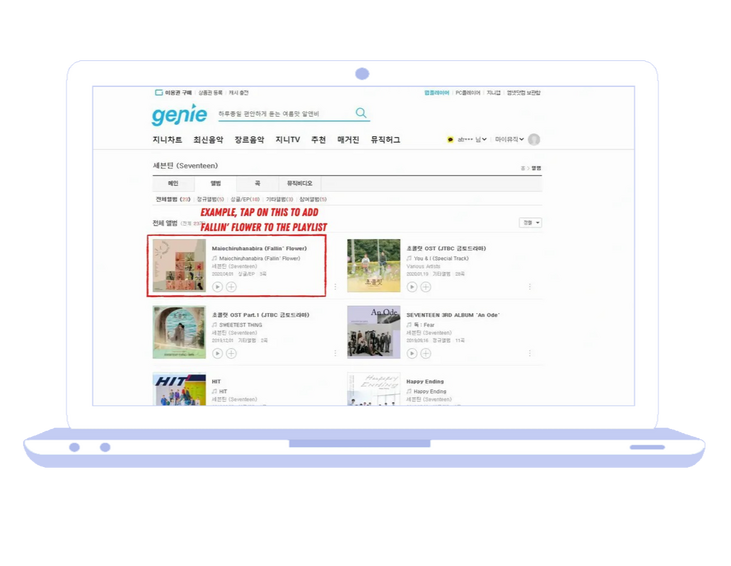Add SWEETEST THING album to playlist

(231, 353)
